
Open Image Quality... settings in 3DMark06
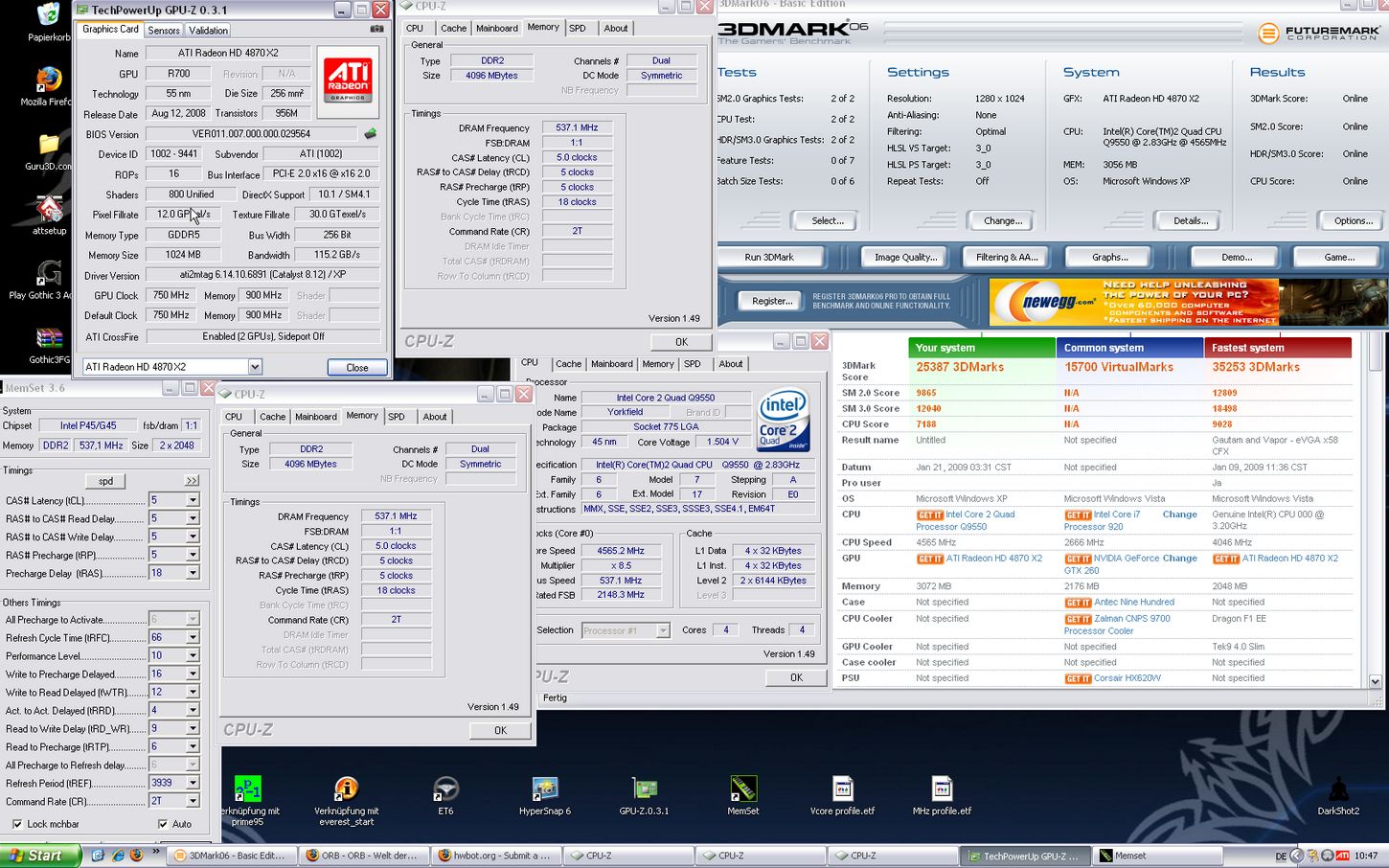905,257
